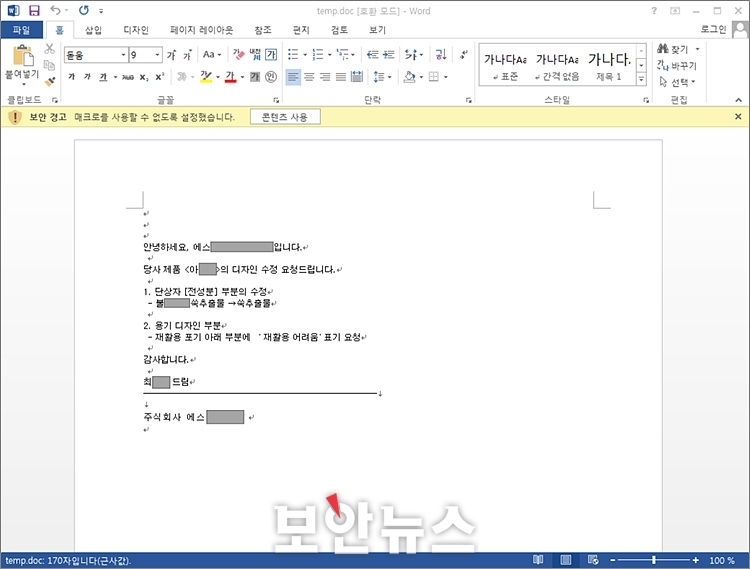Click 로그인 to sign in

coord(713,29)
